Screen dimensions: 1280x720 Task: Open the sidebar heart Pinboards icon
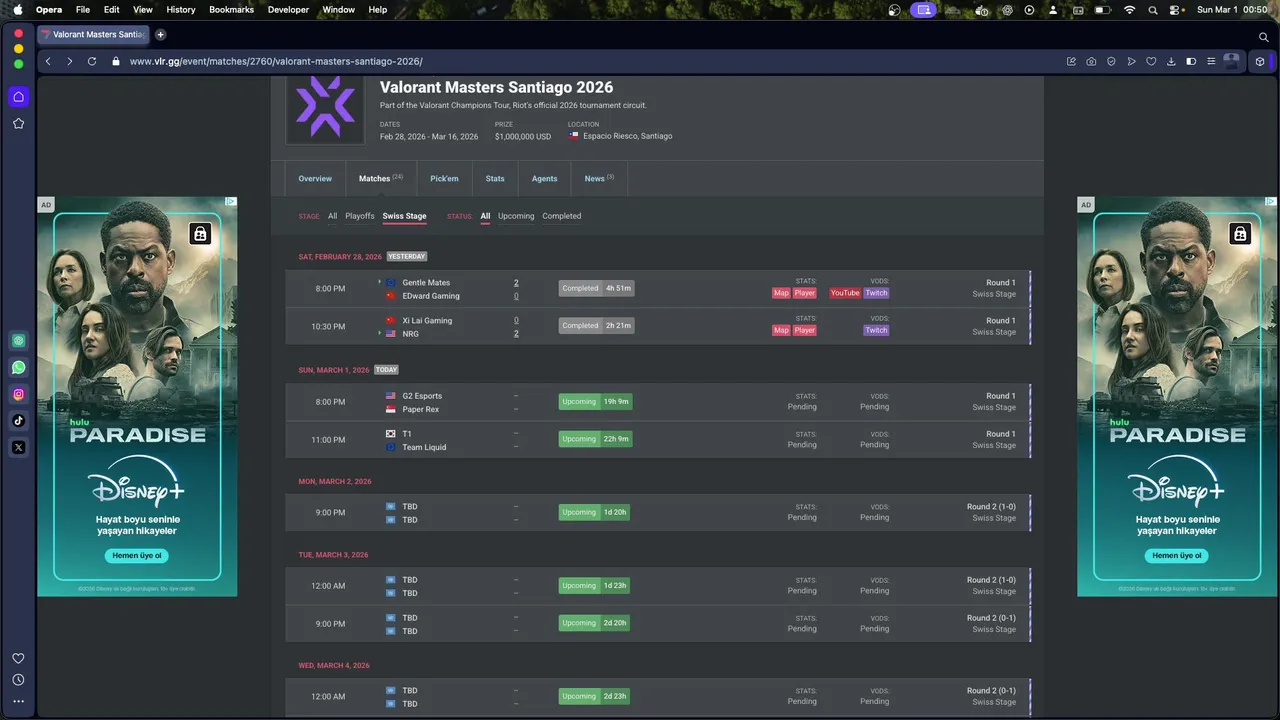tap(18, 658)
